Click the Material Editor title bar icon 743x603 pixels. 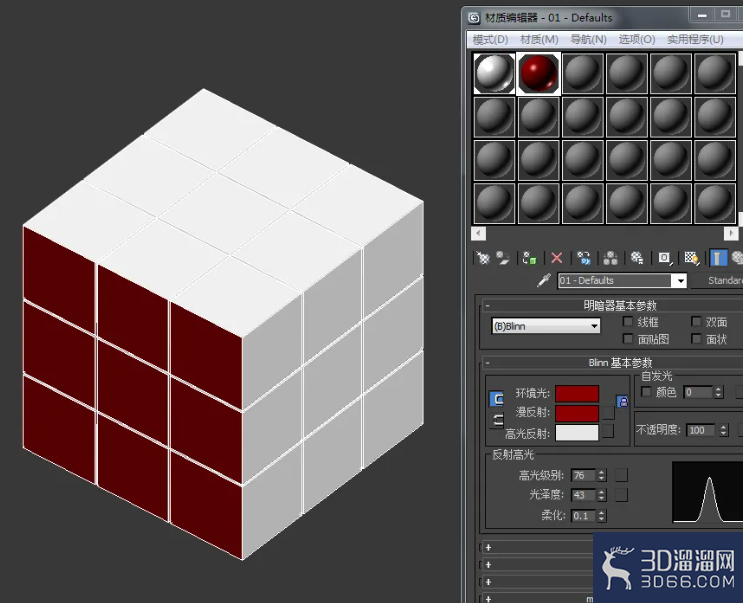pyautogui.click(x=474, y=18)
